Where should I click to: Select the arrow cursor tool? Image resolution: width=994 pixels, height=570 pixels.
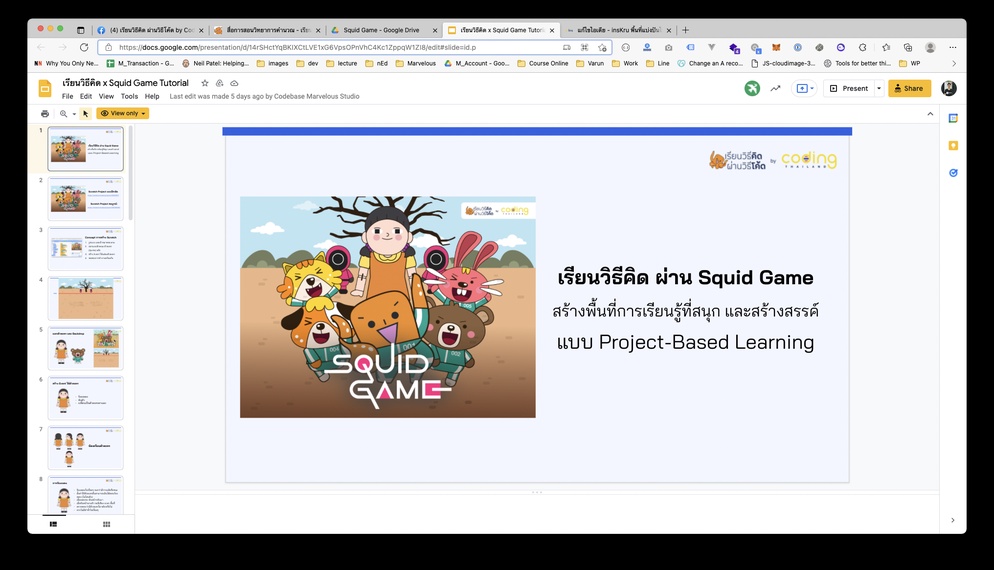(86, 113)
